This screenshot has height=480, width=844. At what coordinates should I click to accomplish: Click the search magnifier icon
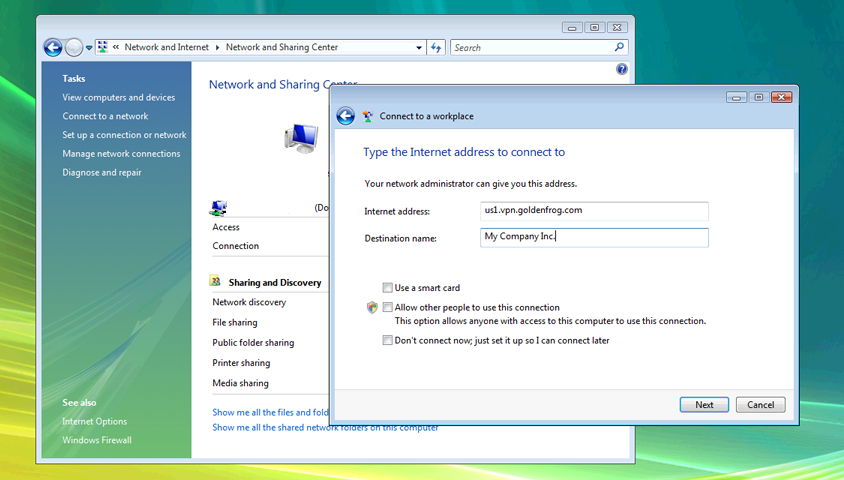tap(620, 47)
